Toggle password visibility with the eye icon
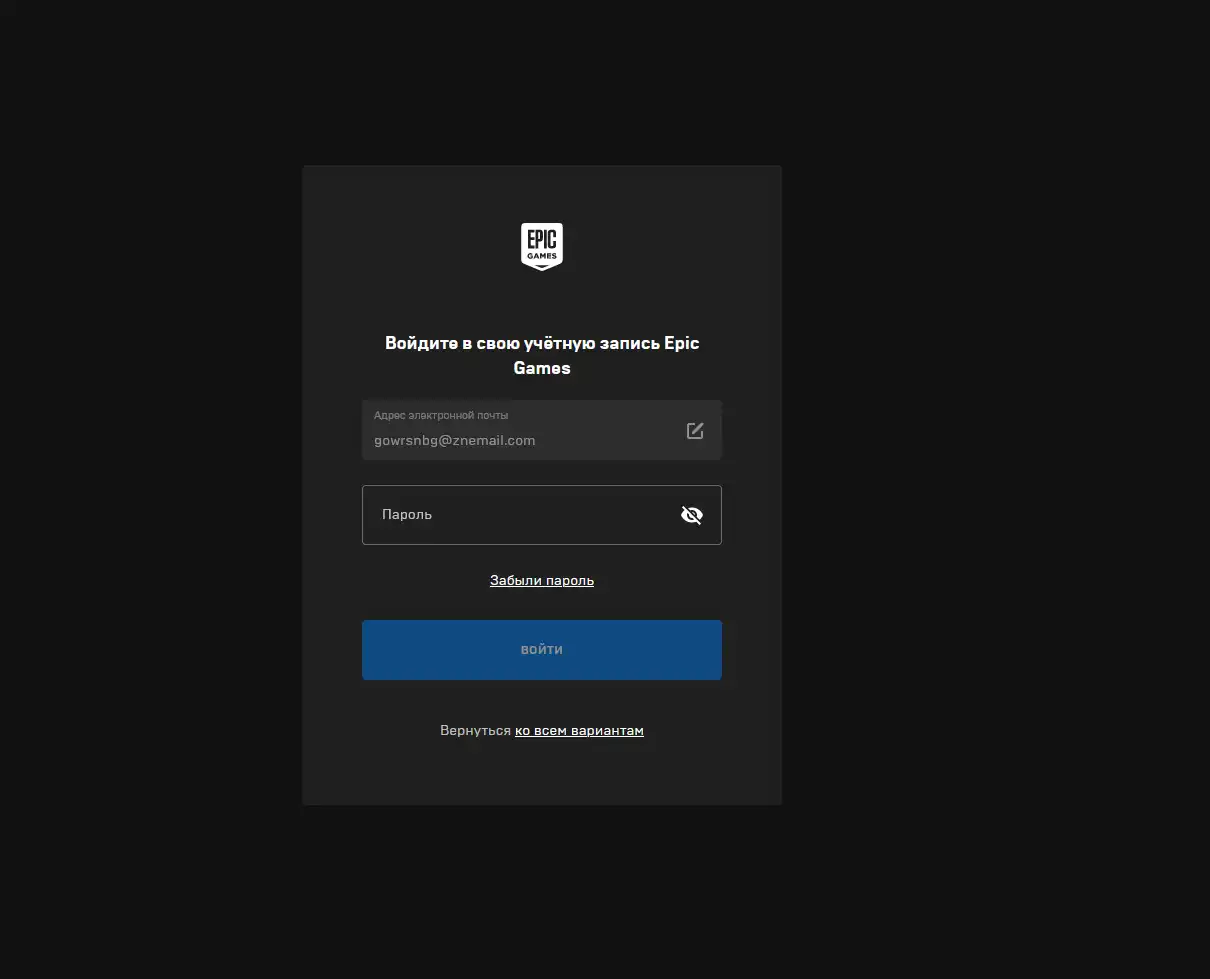Viewport: 1210px width, 979px height. 691,515
